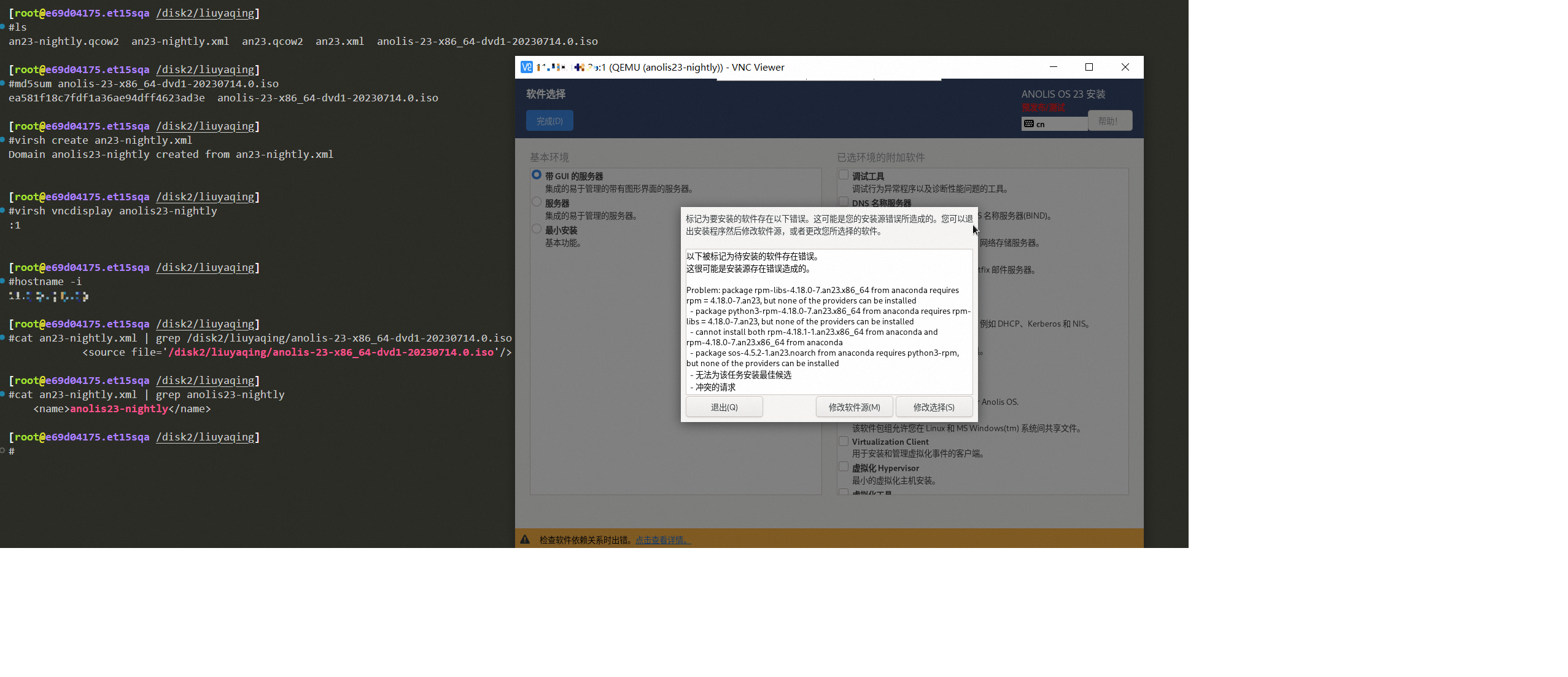Close the VNC Viewer window
The width and height of the screenshot is (1568, 677).
1125,67
